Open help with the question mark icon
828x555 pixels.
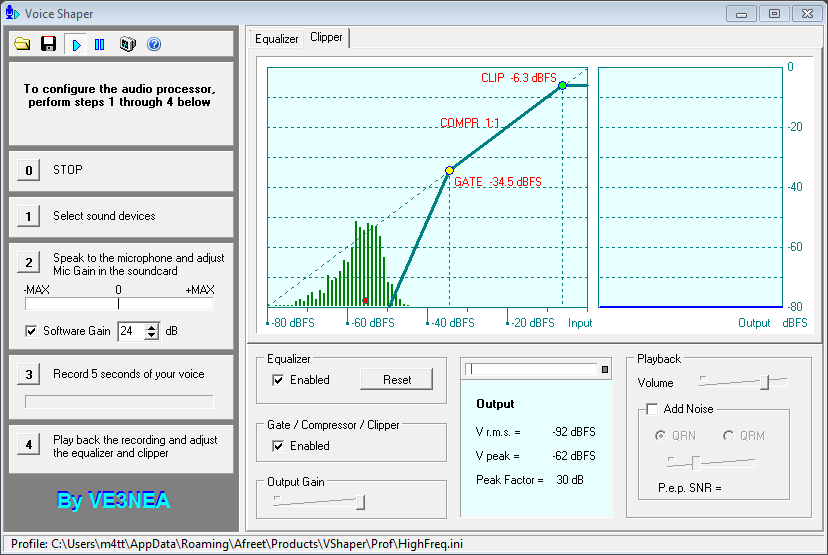(x=154, y=44)
